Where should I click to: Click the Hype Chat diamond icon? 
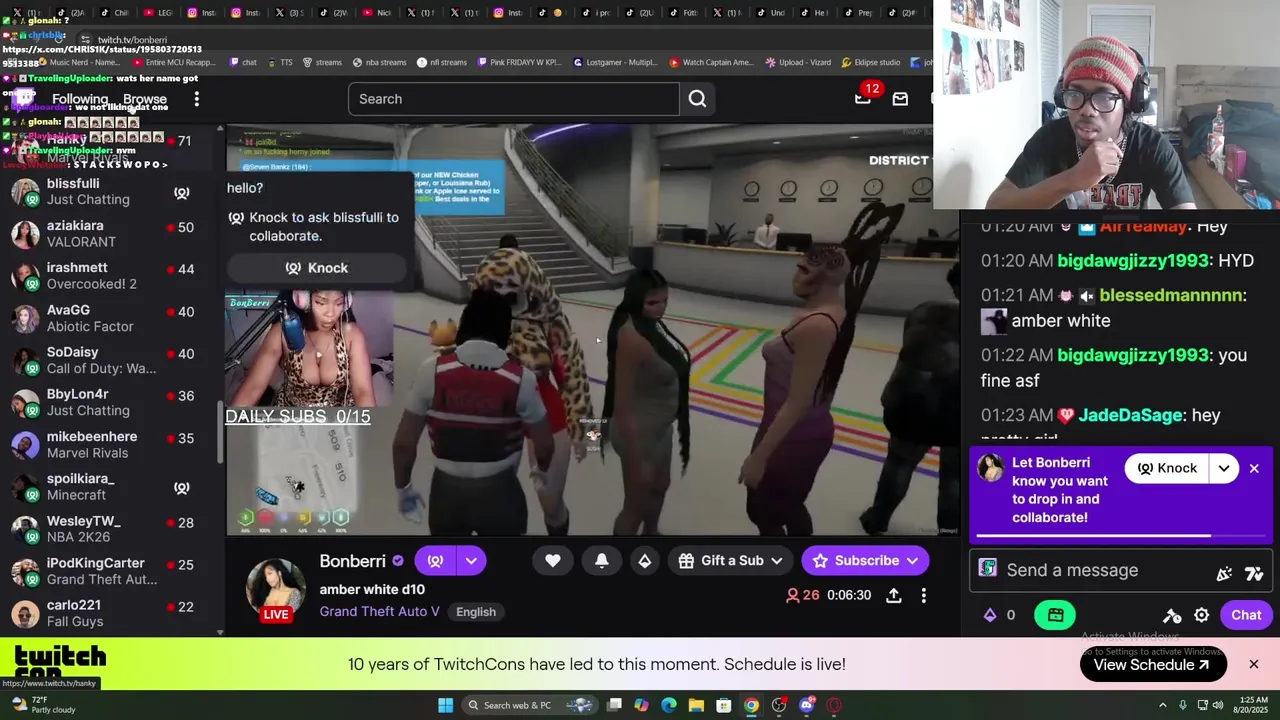645,561
